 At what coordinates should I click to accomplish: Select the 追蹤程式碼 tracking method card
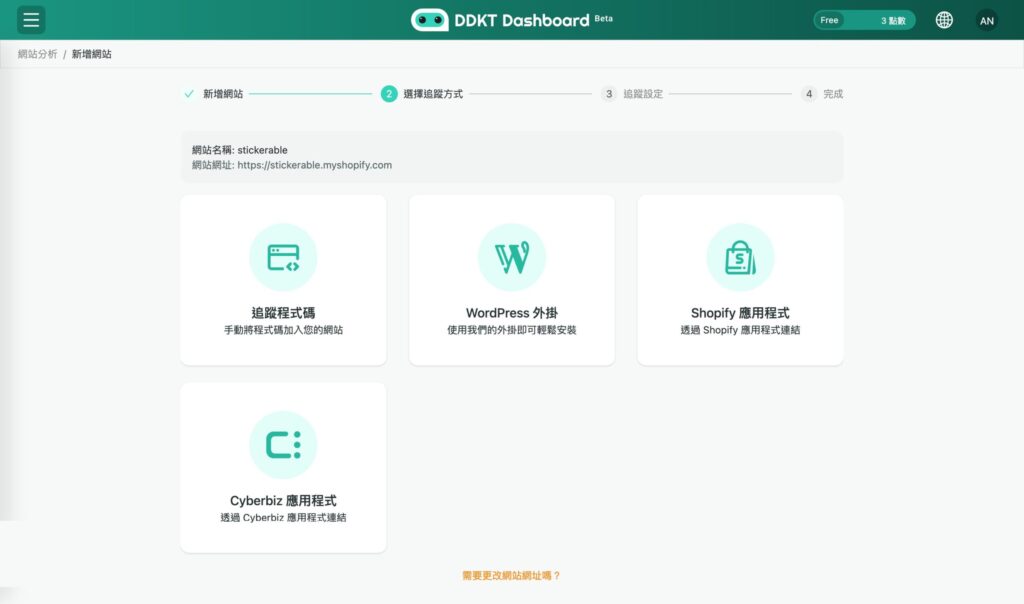[x=283, y=280]
